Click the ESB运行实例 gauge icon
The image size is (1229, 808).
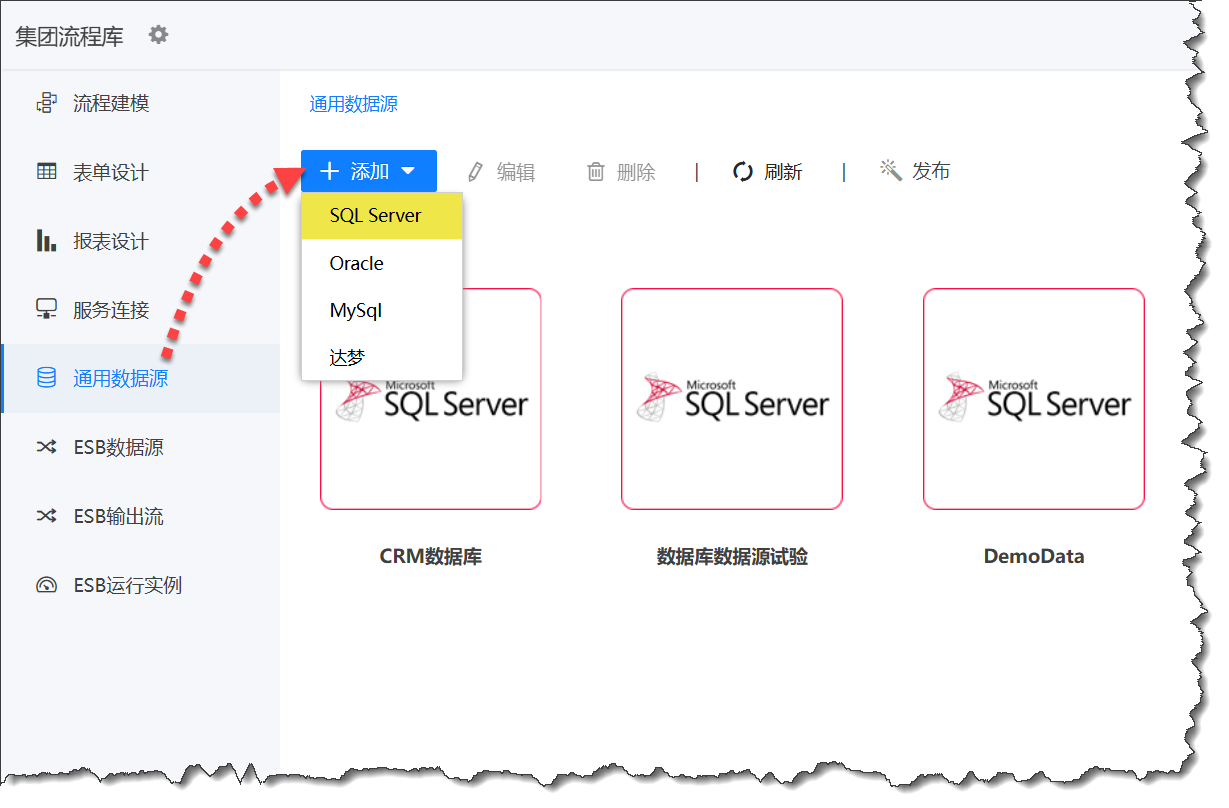coord(46,585)
